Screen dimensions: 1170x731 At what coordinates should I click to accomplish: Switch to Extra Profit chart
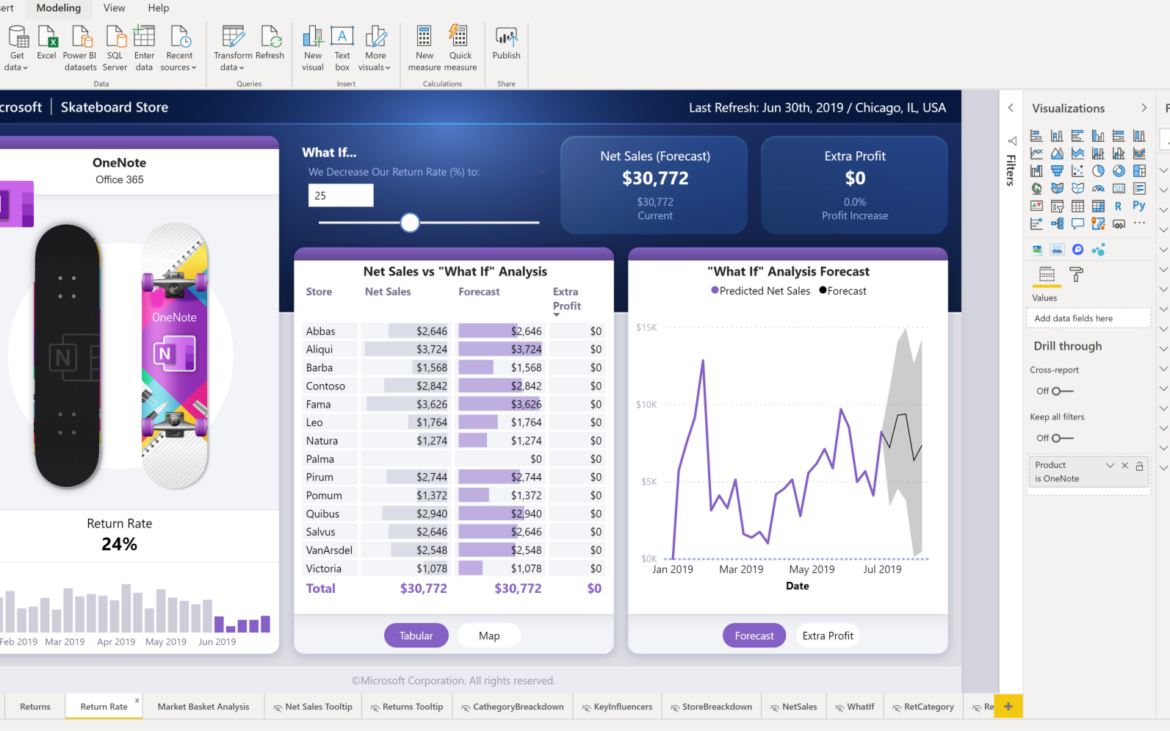[x=827, y=636]
